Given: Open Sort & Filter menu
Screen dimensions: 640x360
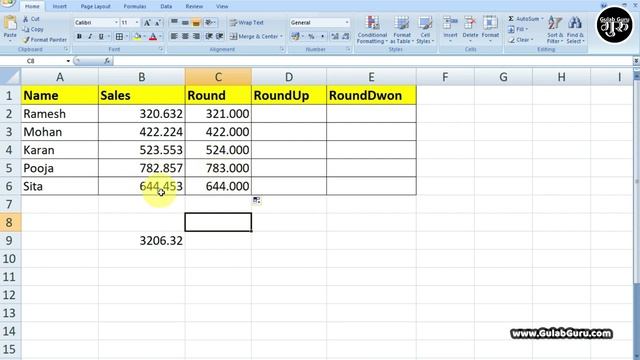Looking at the screenshot, I should point(555,30).
